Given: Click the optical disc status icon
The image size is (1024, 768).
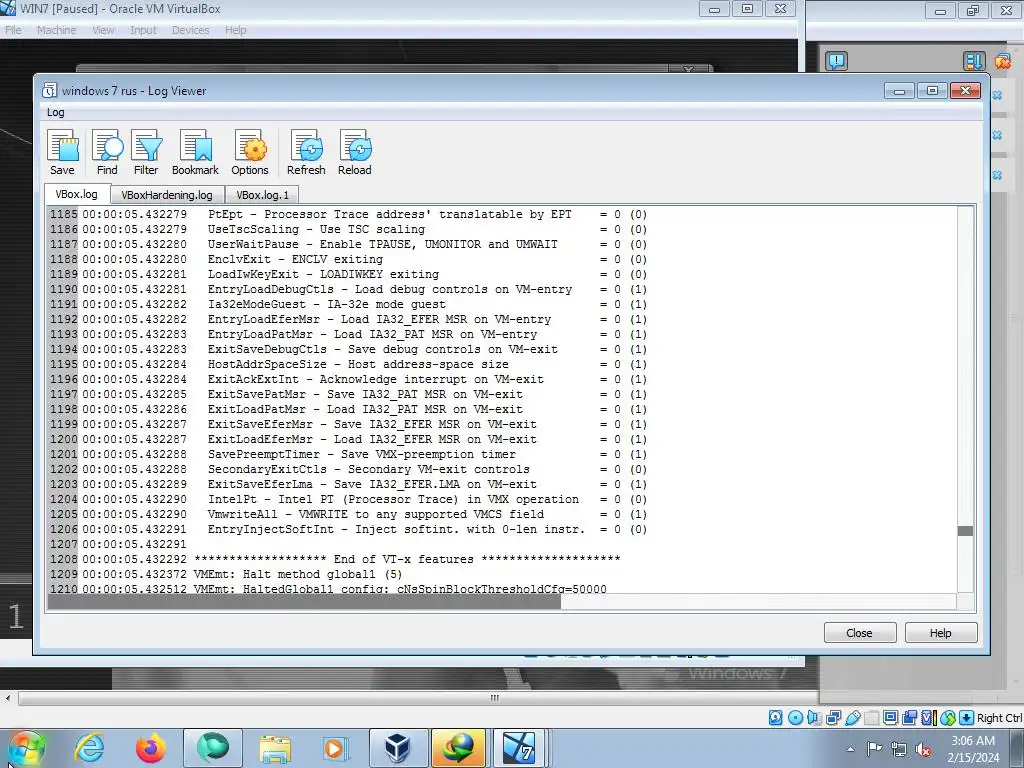Looking at the screenshot, I should (x=795, y=718).
